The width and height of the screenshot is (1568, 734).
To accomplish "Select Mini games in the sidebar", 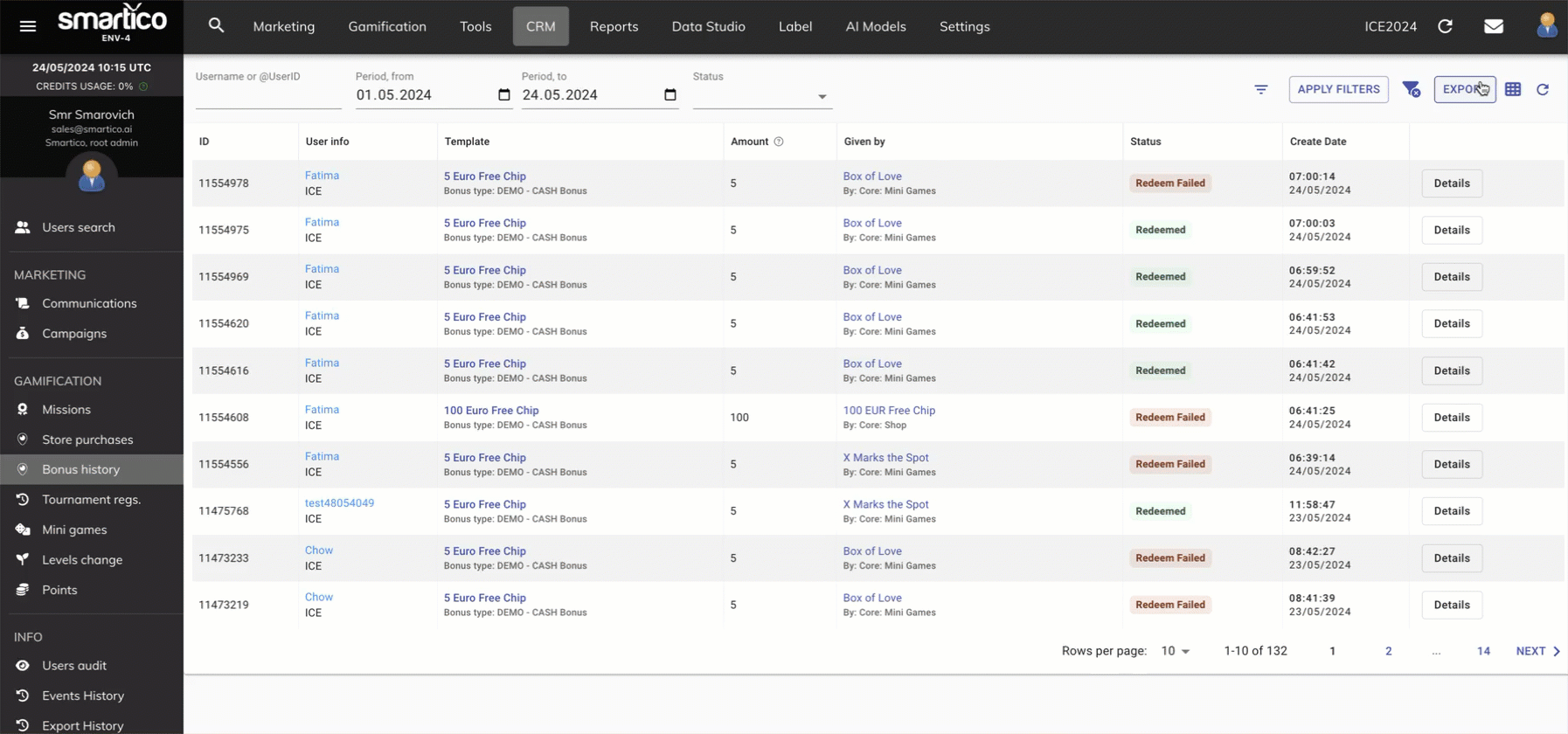I will [x=74, y=530].
